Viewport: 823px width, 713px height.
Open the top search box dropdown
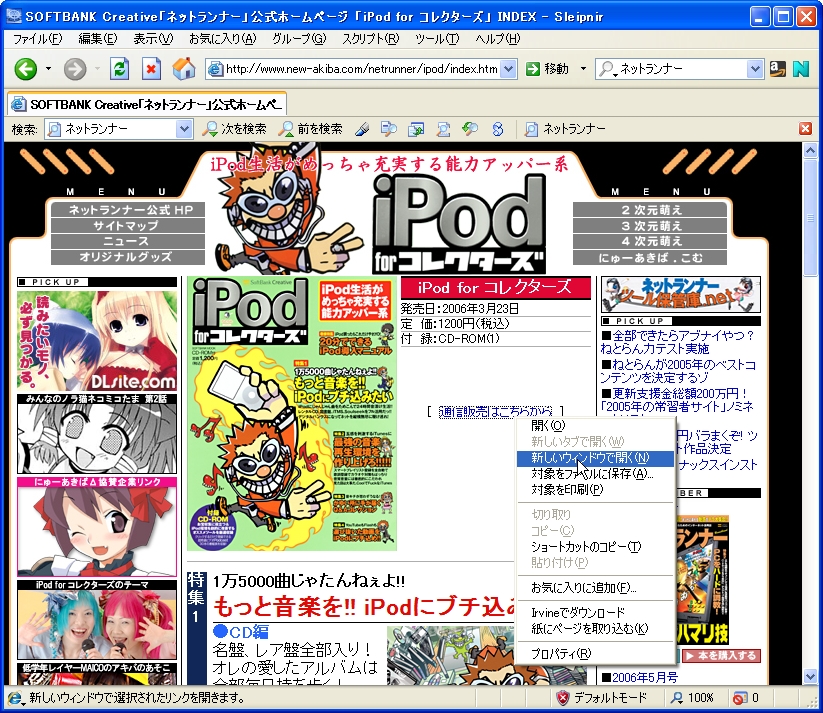pyautogui.click(x=754, y=69)
